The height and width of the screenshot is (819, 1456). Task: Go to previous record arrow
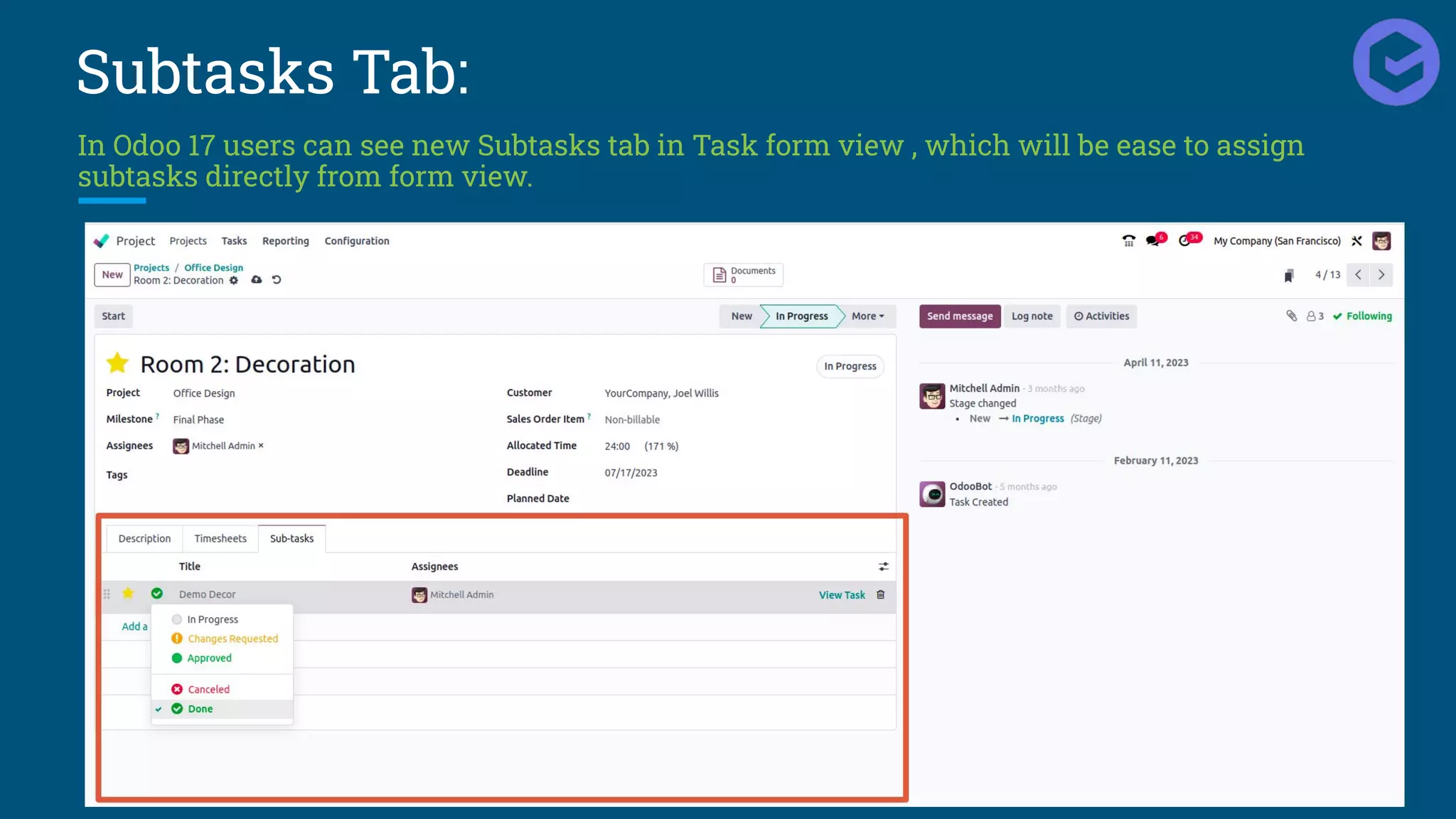coord(1358,274)
